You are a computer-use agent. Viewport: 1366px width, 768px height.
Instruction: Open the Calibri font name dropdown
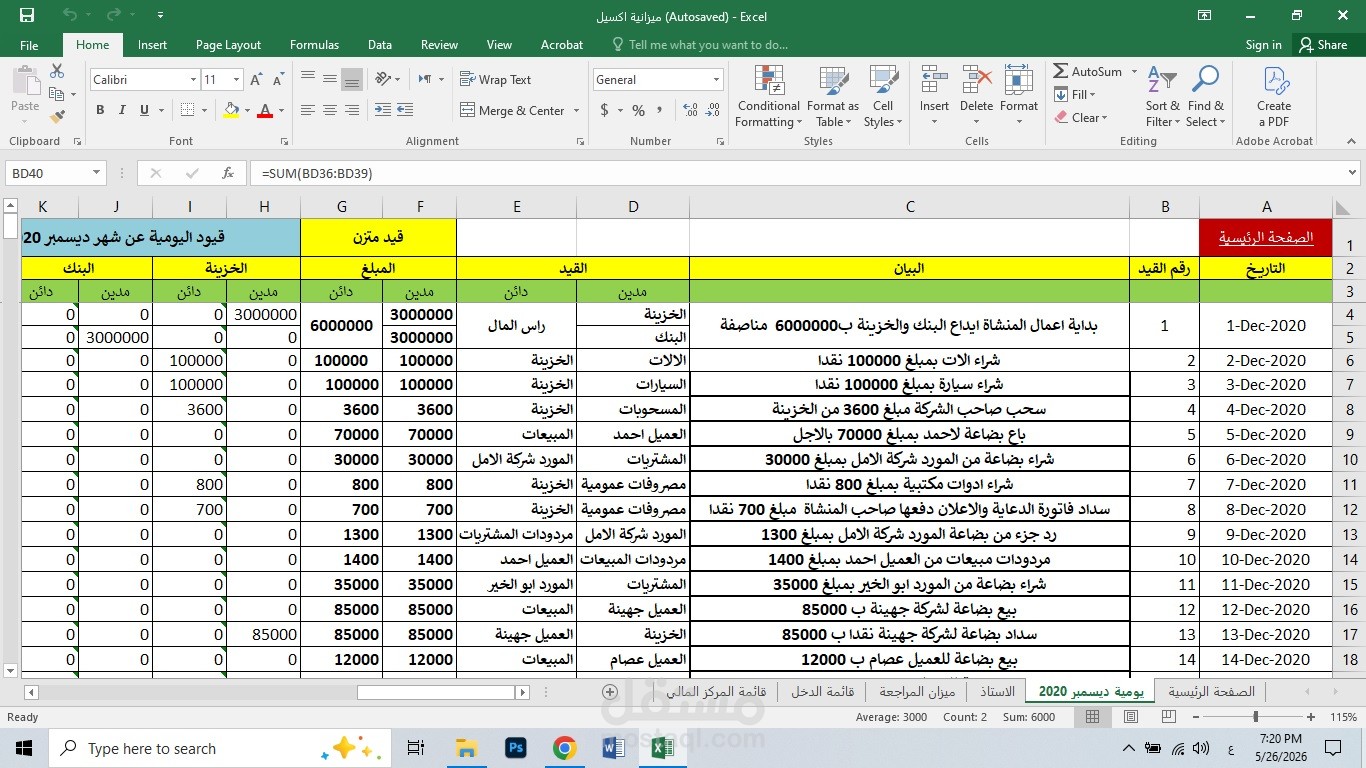tap(192, 80)
